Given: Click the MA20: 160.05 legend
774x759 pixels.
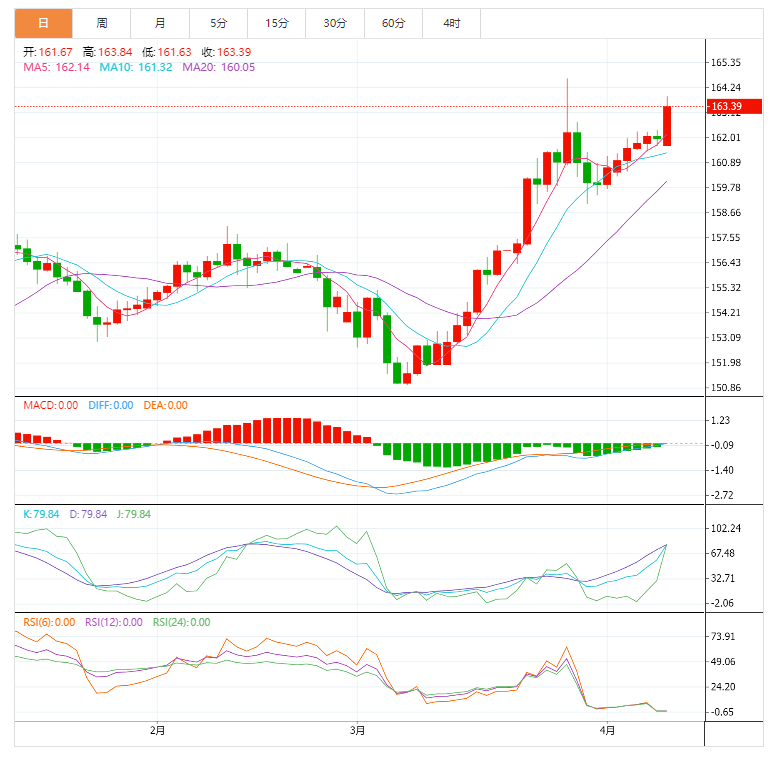Looking at the screenshot, I should [x=219, y=67].
